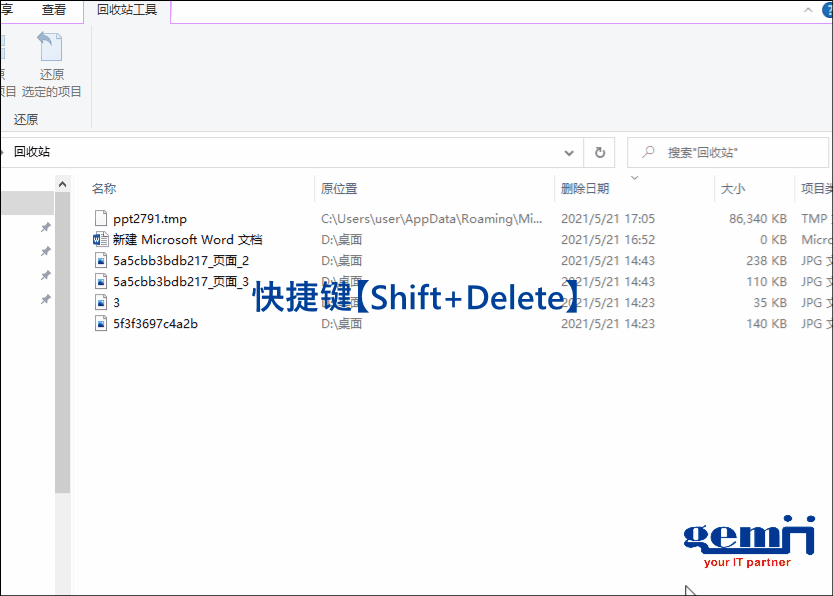Switch to the 查看 ribbon tab
Image resolution: width=833 pixels, height=596 pixels.
55,11
